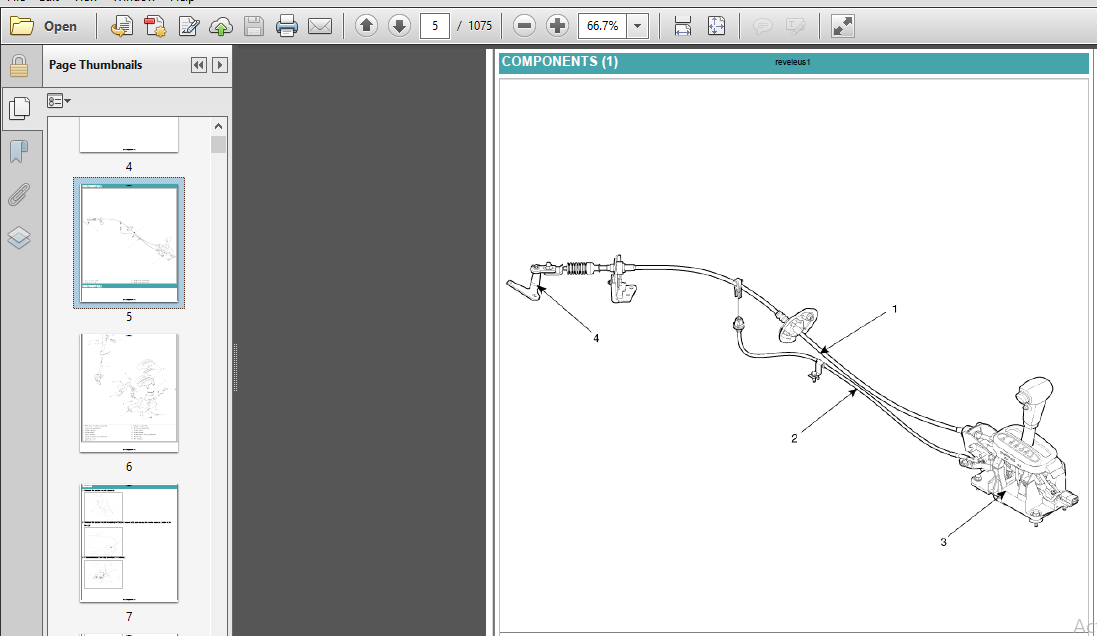1097x636 pixels.
Task: Open the Attachments paperclip panel icon
Action: (19, 195)
